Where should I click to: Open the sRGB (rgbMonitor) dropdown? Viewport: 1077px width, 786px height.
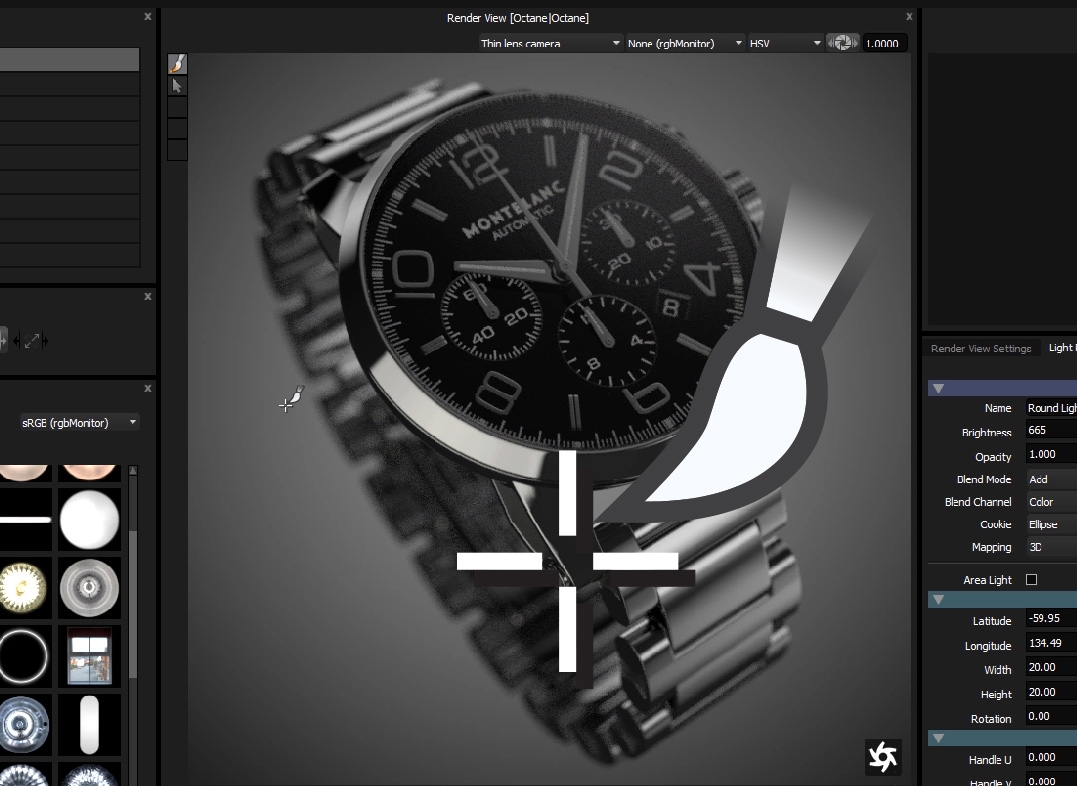pos(79,423)
